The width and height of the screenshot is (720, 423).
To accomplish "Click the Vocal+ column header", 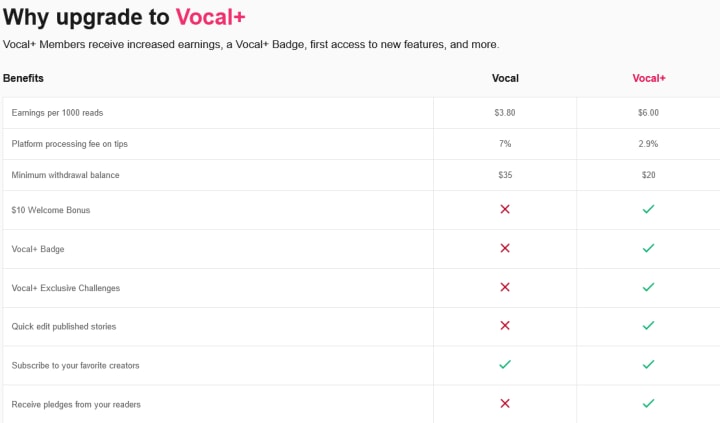I will point(648,78).
